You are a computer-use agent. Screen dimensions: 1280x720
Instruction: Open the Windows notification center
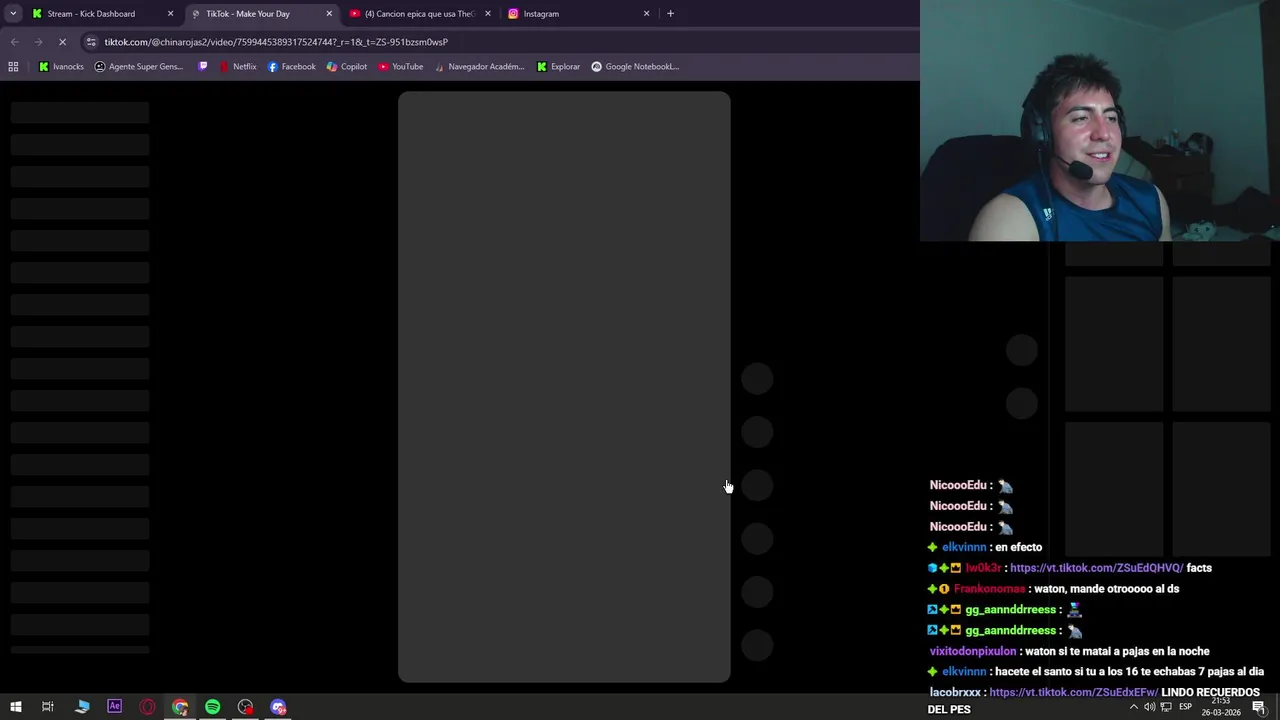[1259, 707]
